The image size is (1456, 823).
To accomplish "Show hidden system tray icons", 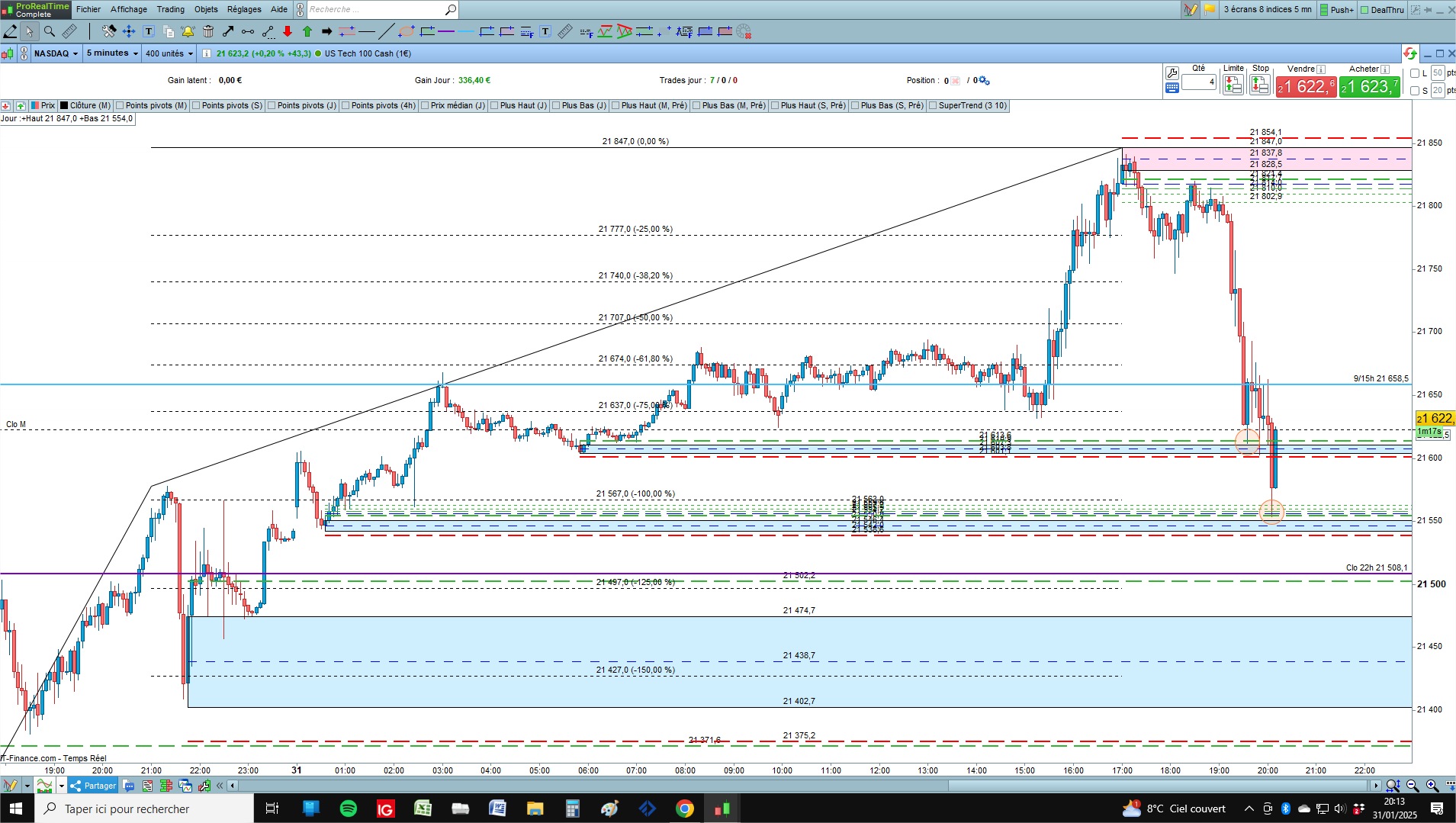I will [x=1249, y=809].
